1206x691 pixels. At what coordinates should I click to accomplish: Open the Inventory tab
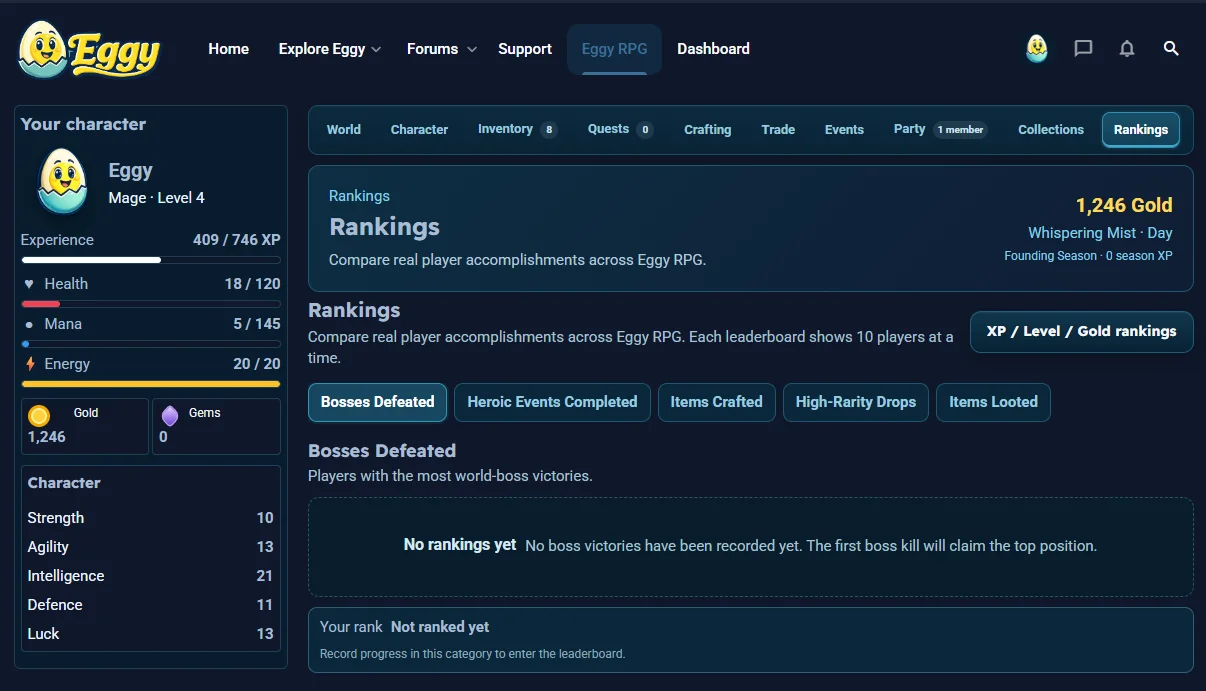pyautogui.click(x=517, y=129)
